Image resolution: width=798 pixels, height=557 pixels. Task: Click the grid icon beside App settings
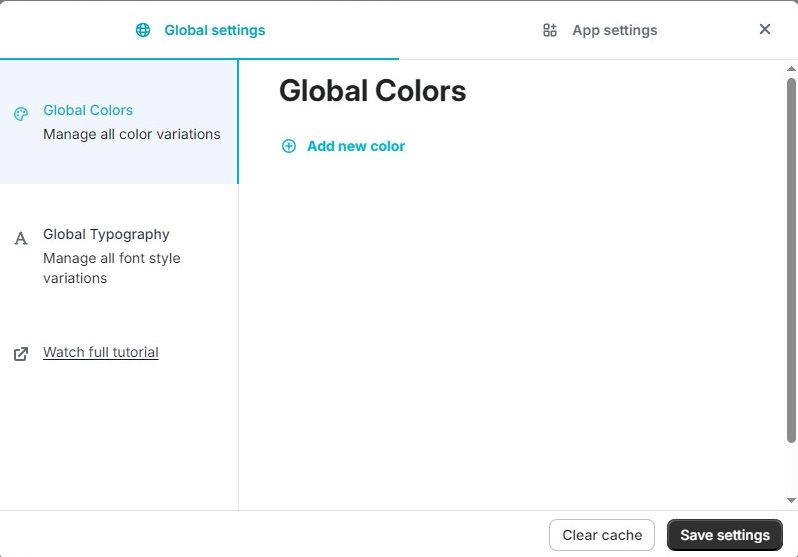tap(549, 30)
